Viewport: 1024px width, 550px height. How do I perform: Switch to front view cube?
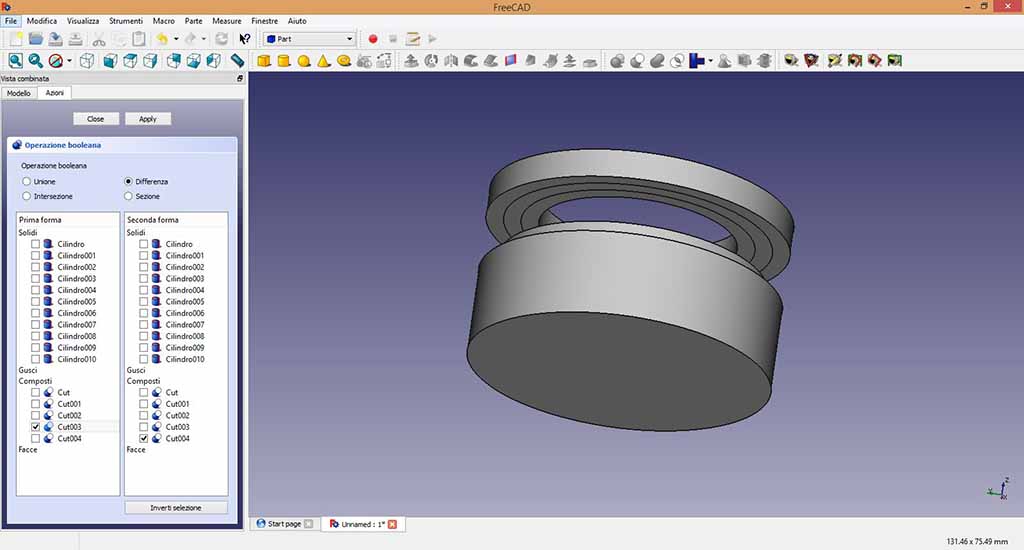(x=110, y=61)
